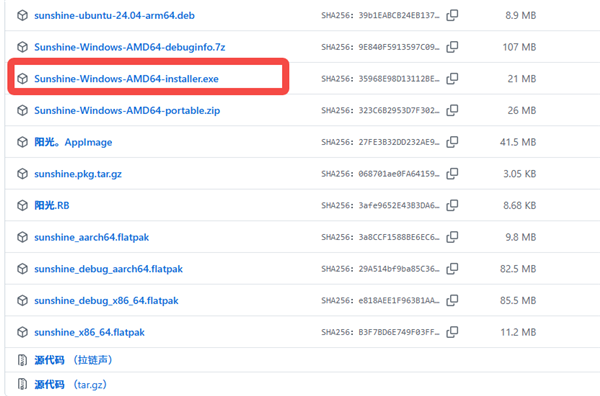Download sunshine_x86_64.flatpak
This screenshot has width=600, height=396.
click(90, 332)
